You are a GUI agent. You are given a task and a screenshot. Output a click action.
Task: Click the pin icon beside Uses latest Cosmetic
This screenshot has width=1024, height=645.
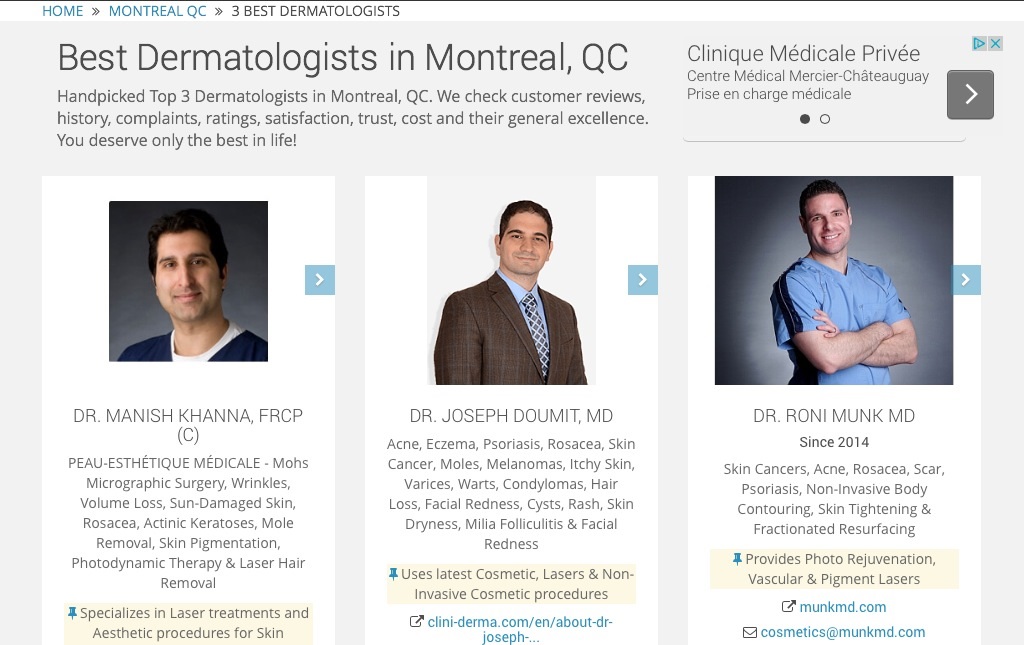(x=393, y=574)
